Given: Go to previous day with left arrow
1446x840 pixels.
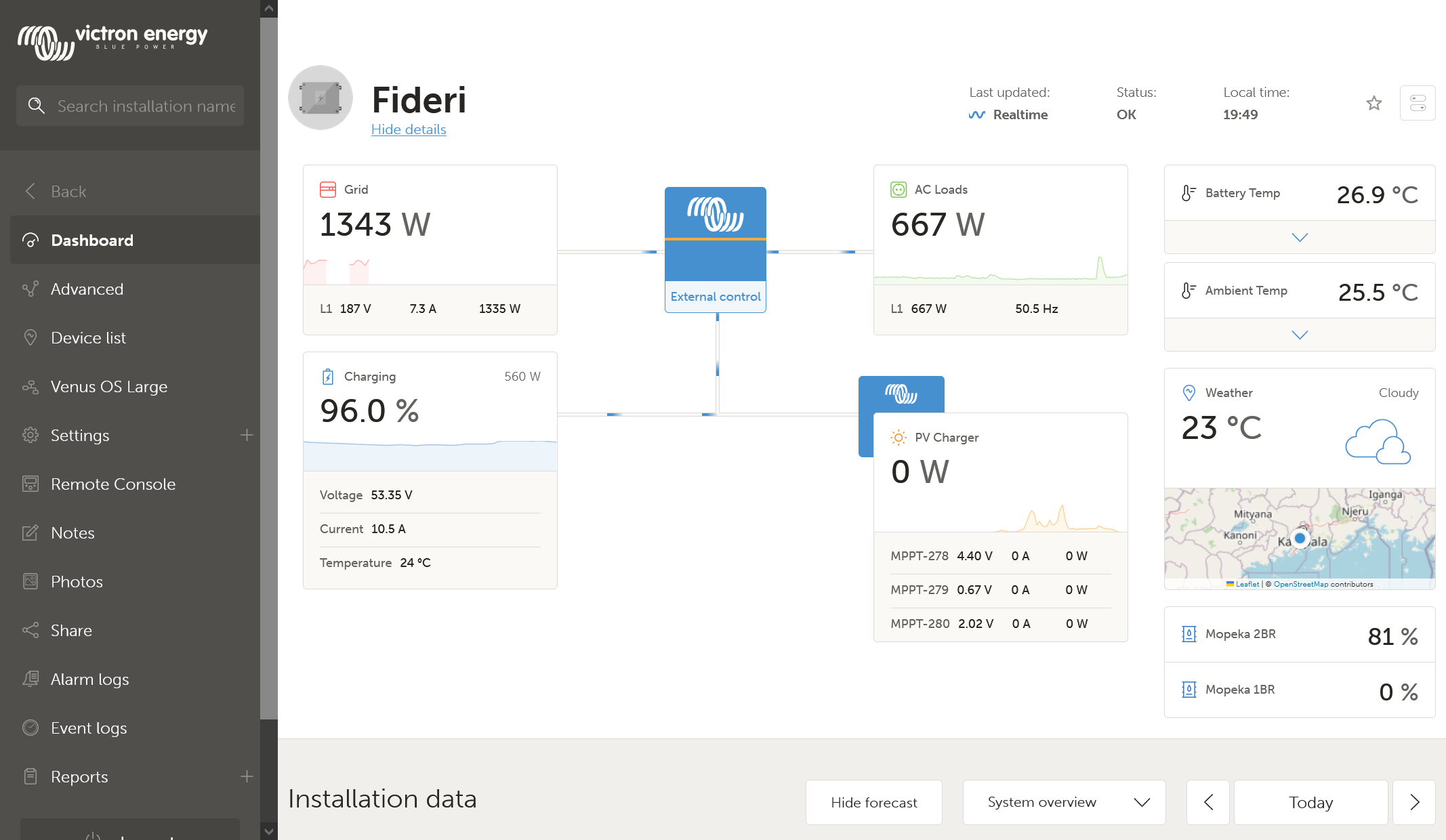Looking at the screenshot, I should click(x=1207, y=802).
